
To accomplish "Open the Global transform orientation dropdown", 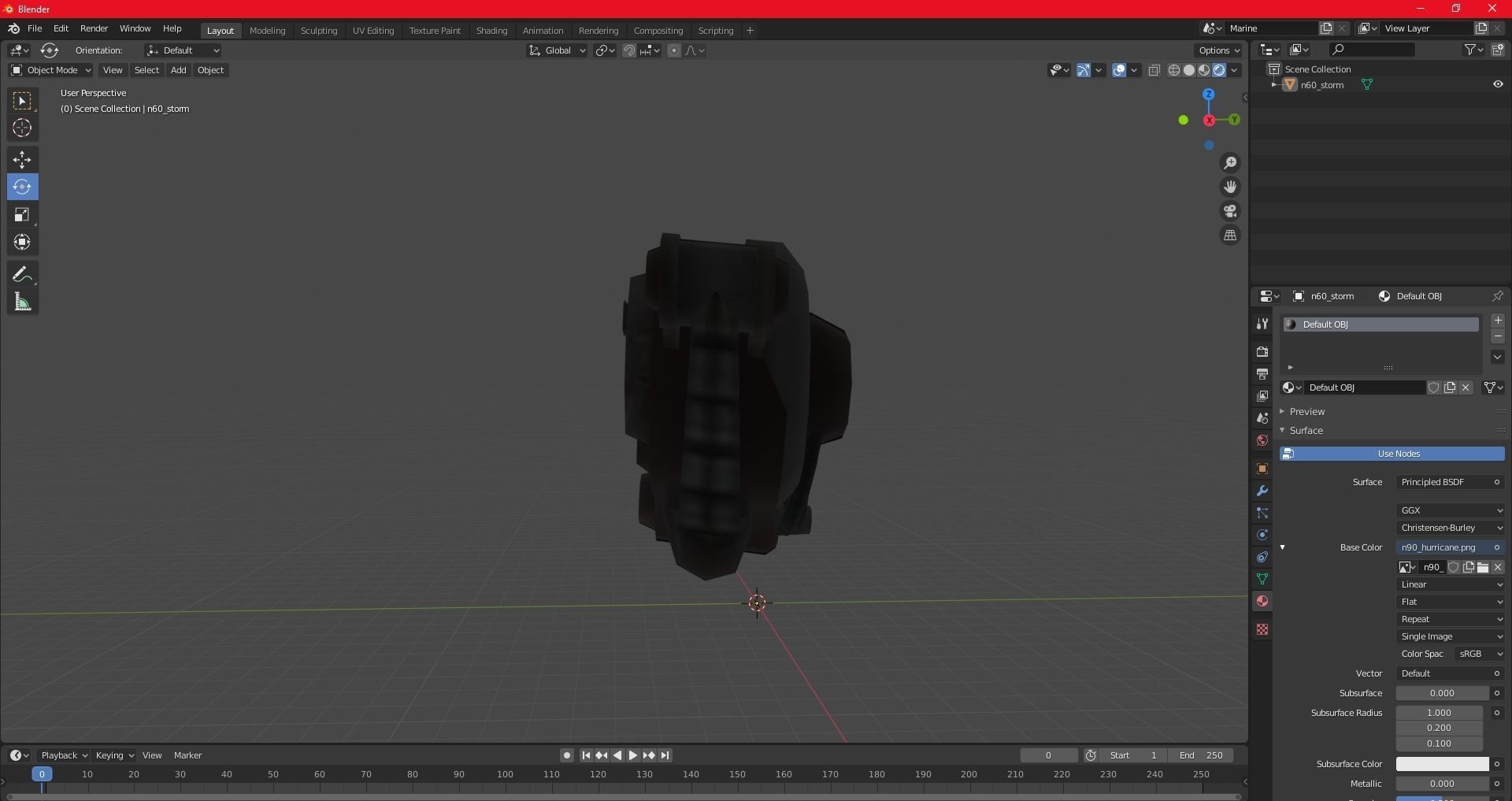I will pyautogui.click(x=557, y=50).
